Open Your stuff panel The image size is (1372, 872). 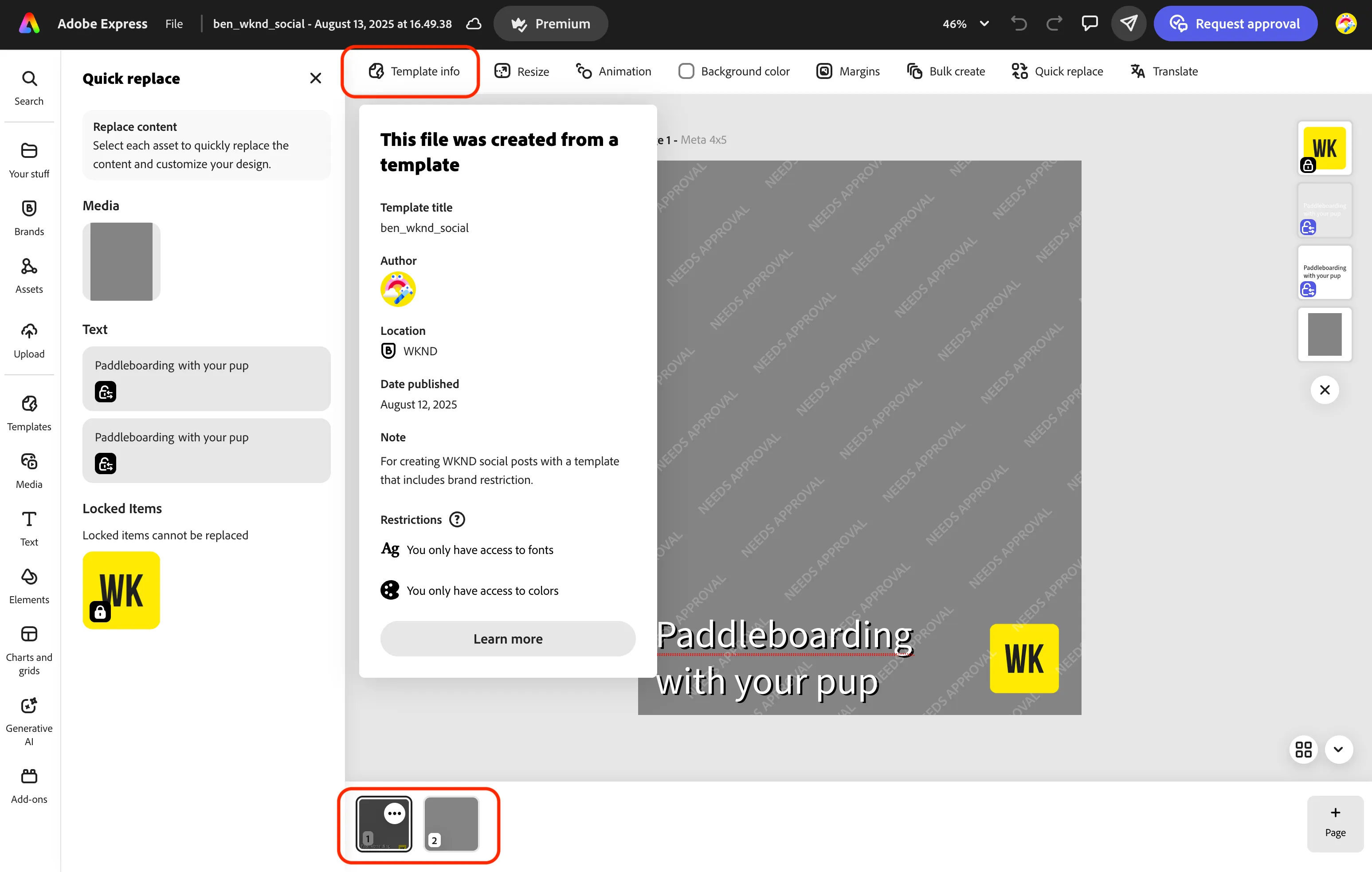[x=29, y=160]
